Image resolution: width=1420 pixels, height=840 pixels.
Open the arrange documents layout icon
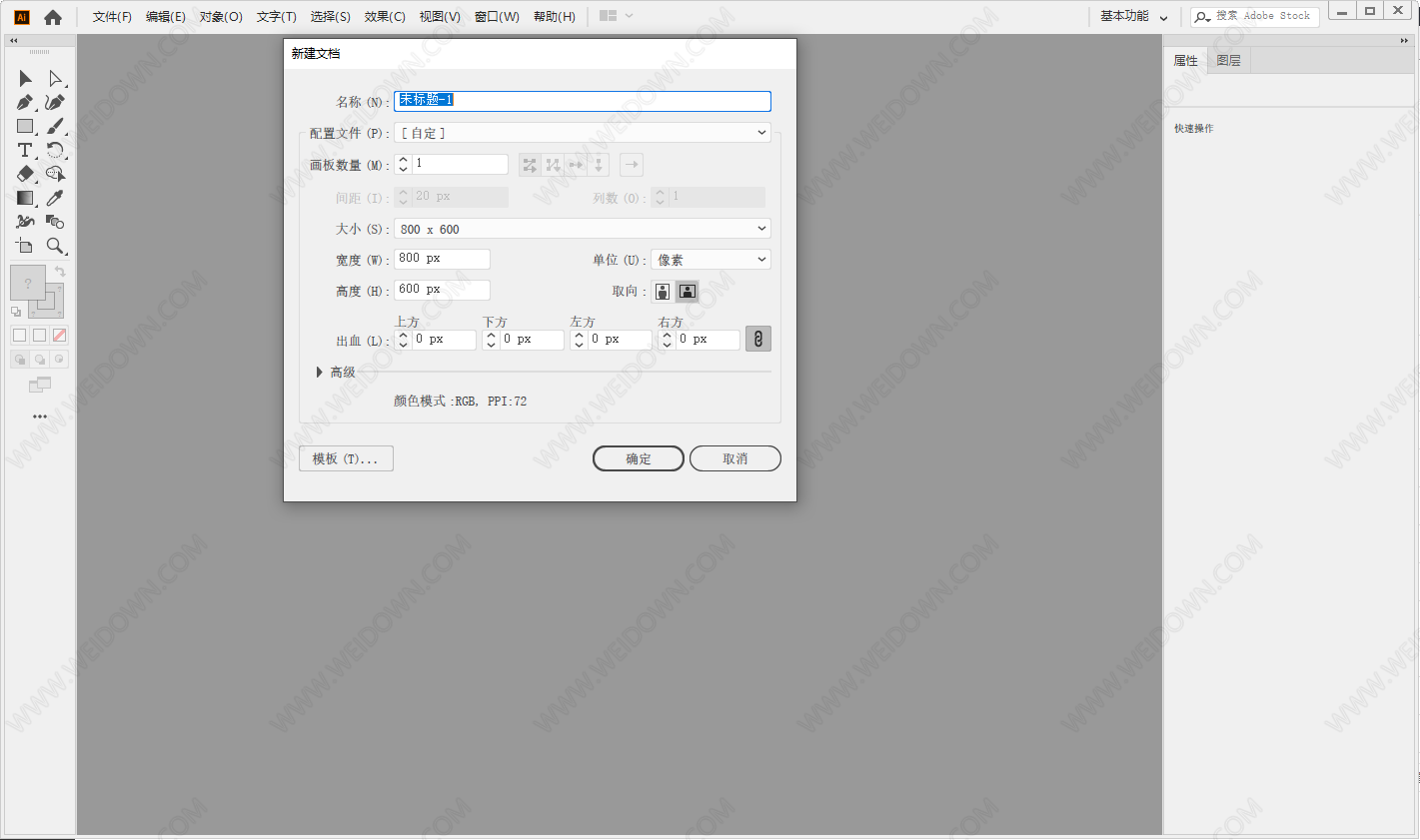[608, 16]
